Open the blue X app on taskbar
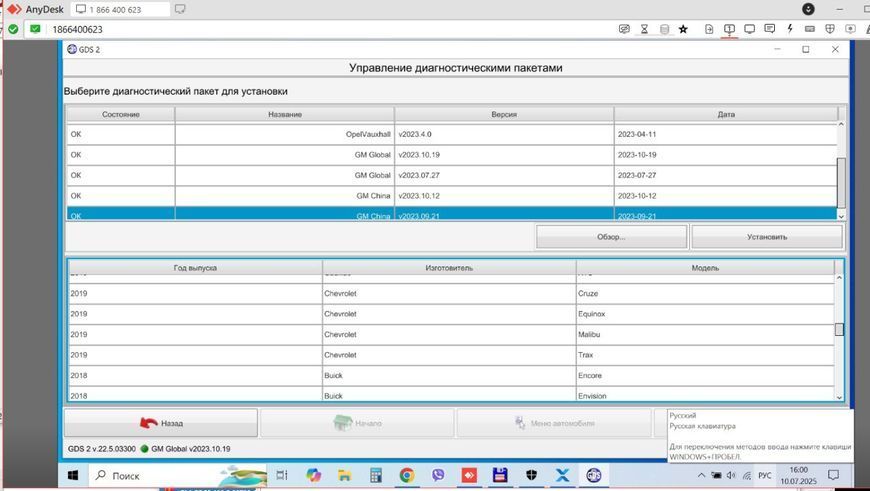 click(562, 475)
